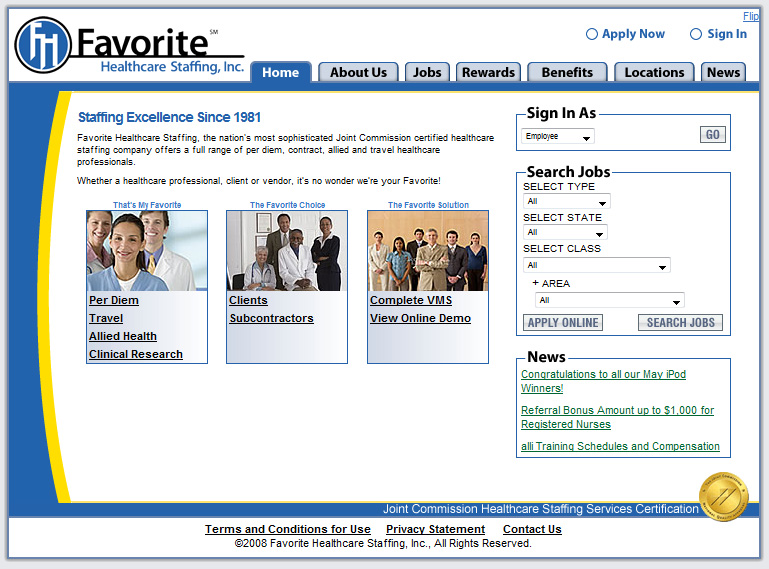The image size is (769, 569).
Task: Open the Benefits tab
Action: click(567, 72)
